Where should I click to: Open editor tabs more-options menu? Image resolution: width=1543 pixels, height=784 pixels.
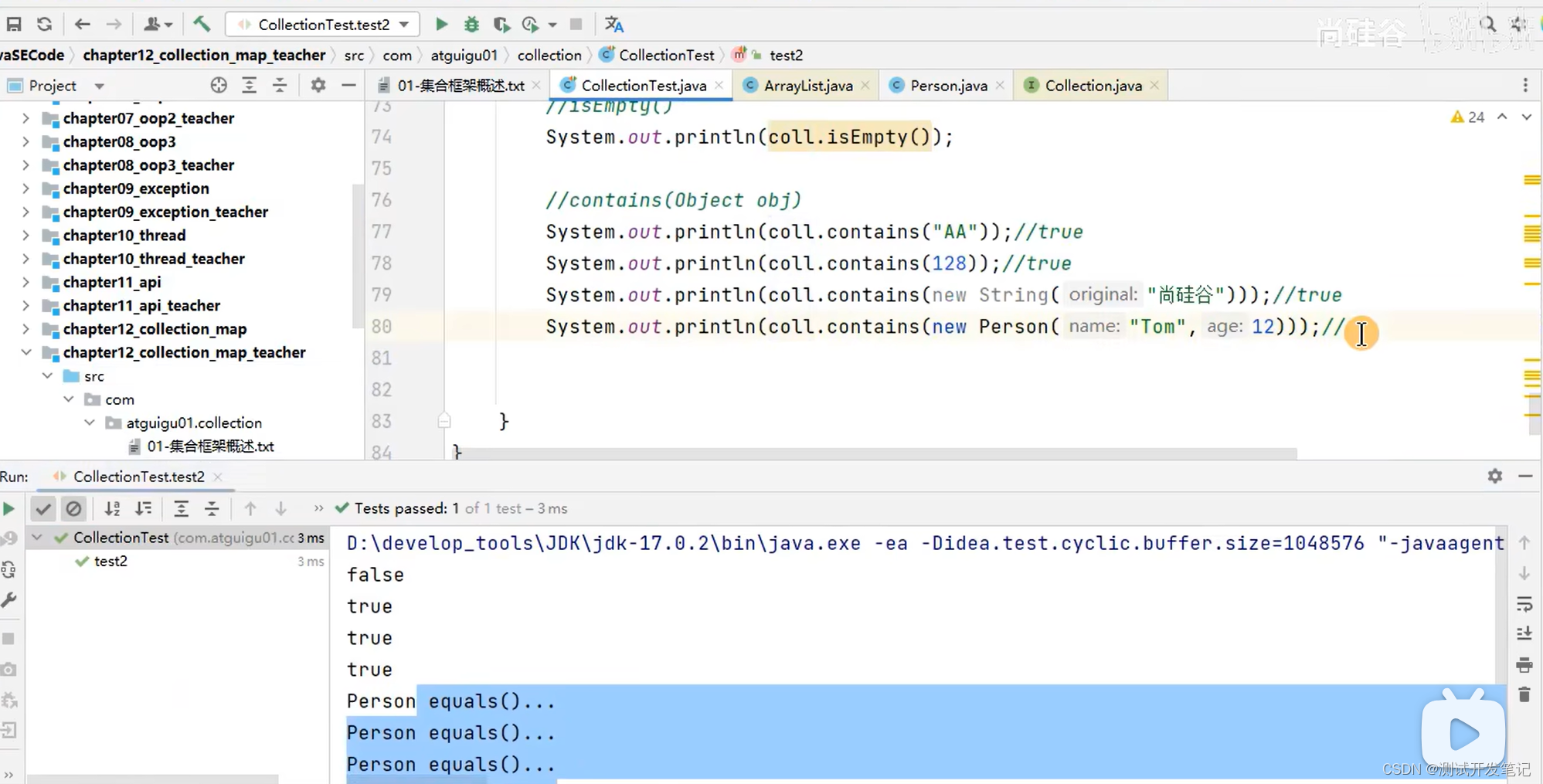click(1525, 85)
